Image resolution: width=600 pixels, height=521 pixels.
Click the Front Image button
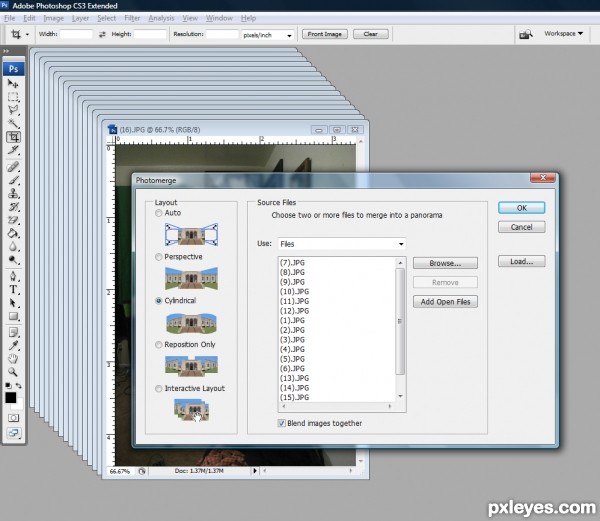[324, 34]
